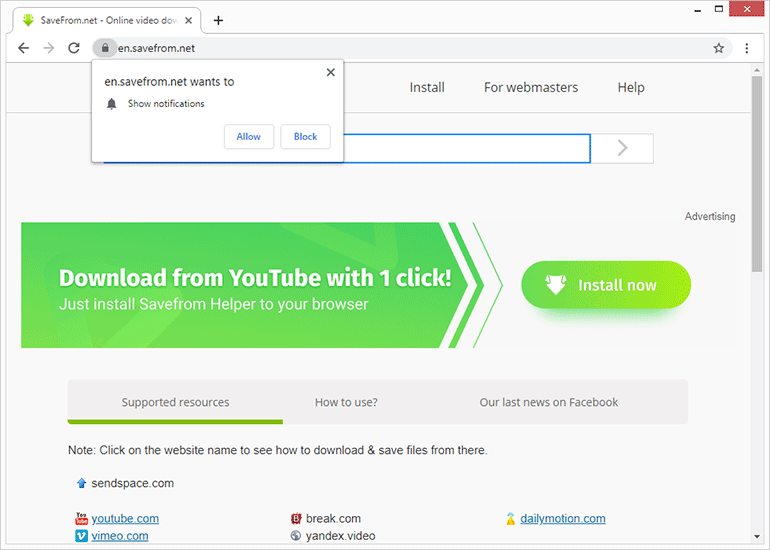Viewport: 770px width, 550px height.
Task: Bookmark this page with the star icon
Action: click(x=718, y=48)
